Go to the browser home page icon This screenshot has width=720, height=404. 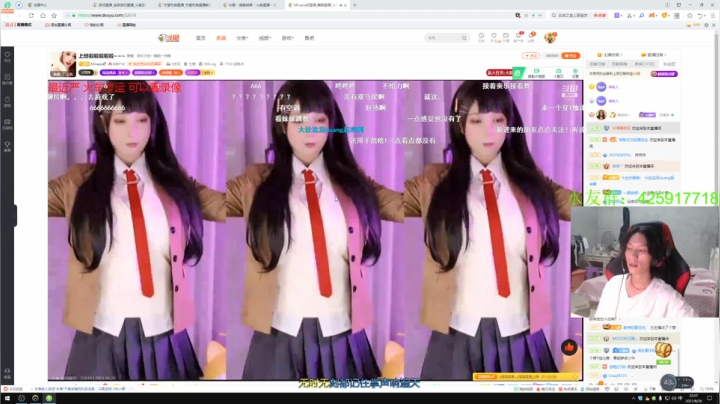pos(43,15)
